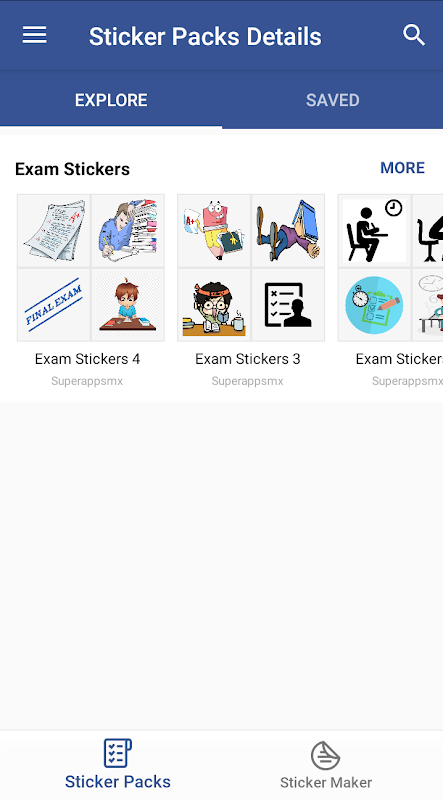This screenshot has height=800, width=443.
Task: Open the Sticker Maker icon
Action: tap(326, 755)
